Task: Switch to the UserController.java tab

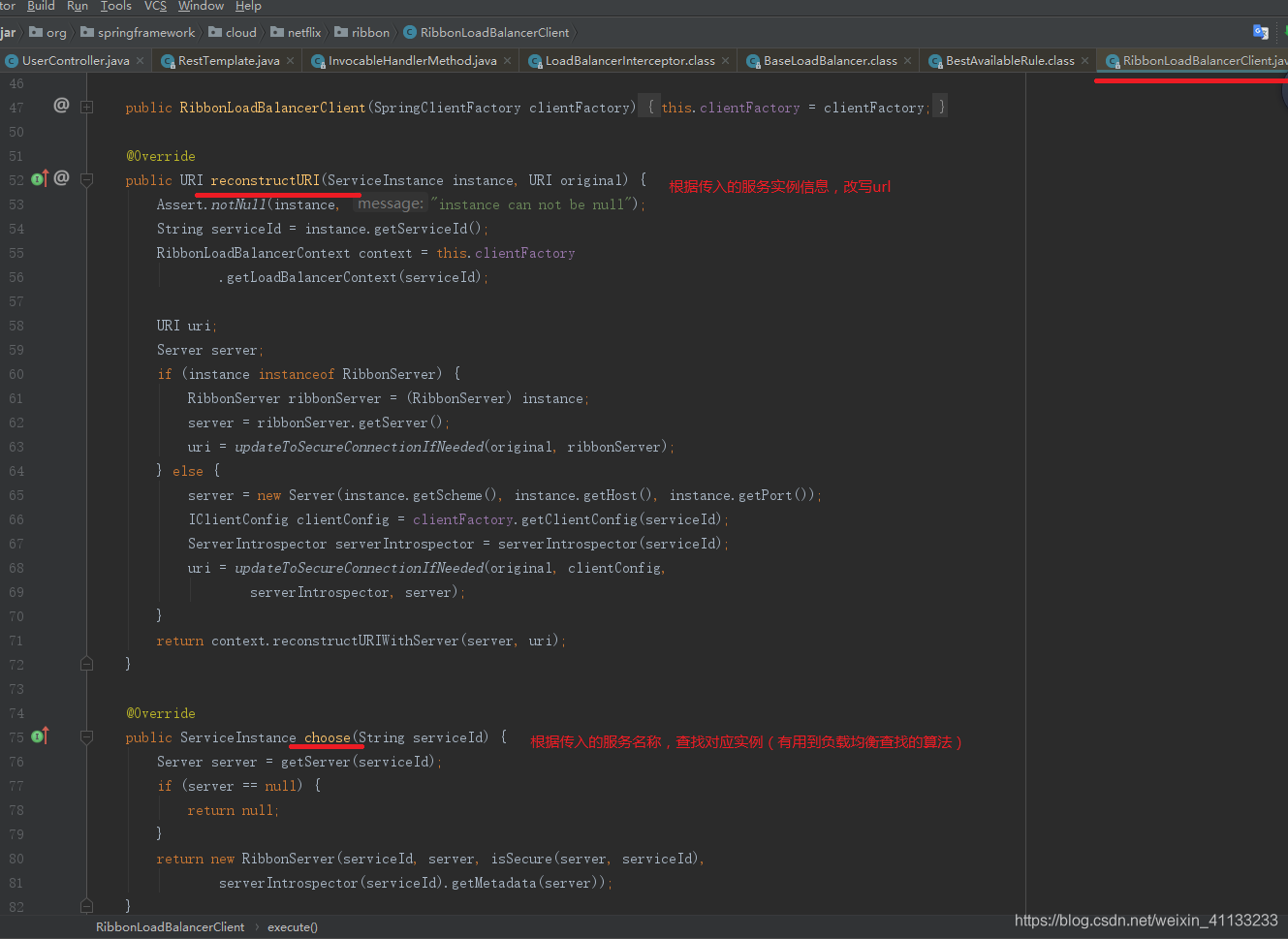Action: 76,60
